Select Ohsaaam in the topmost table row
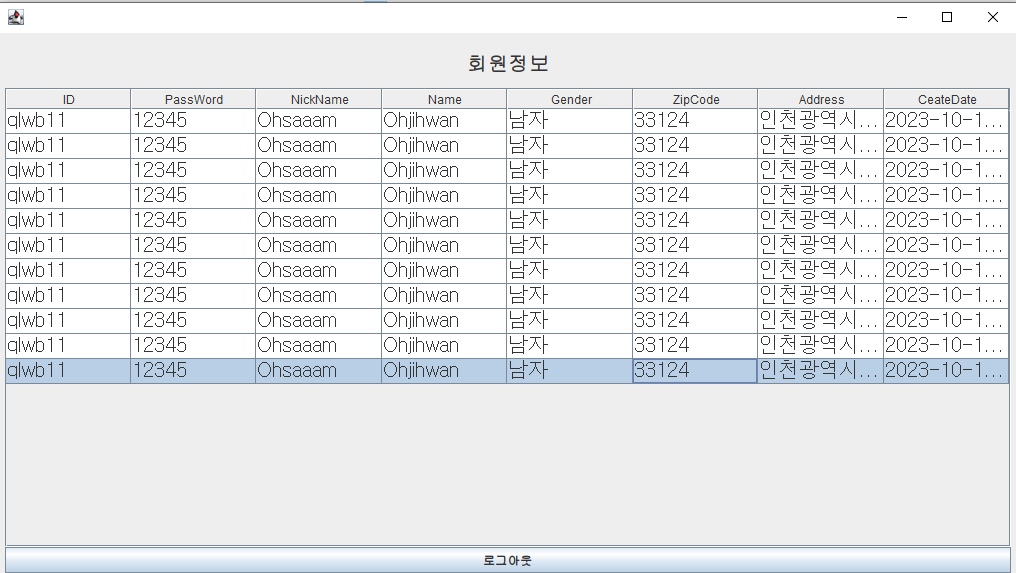Screen dimensions: 1016x573 (x=319, y=121)
